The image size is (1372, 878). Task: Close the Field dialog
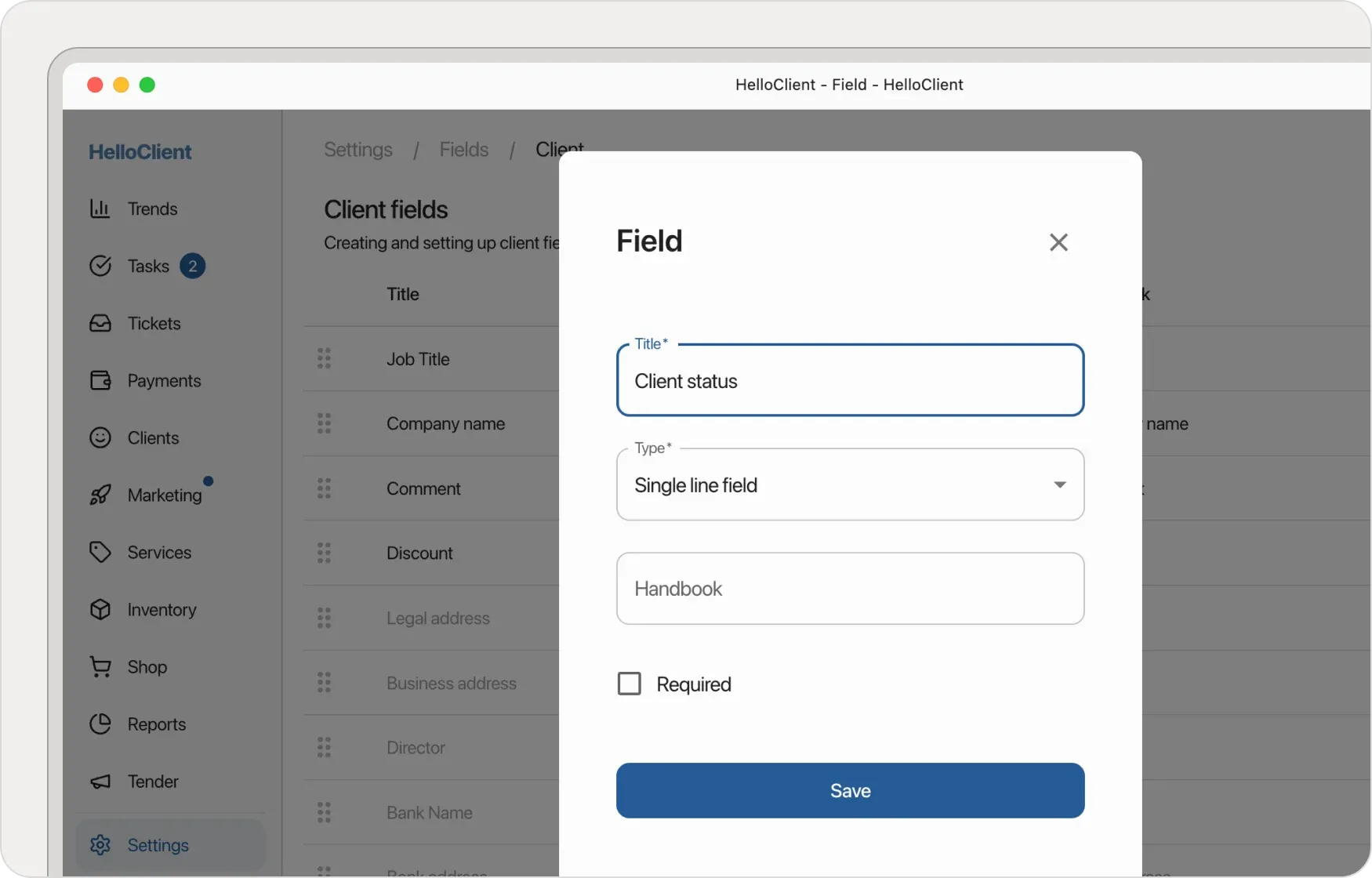[1058, 242]
